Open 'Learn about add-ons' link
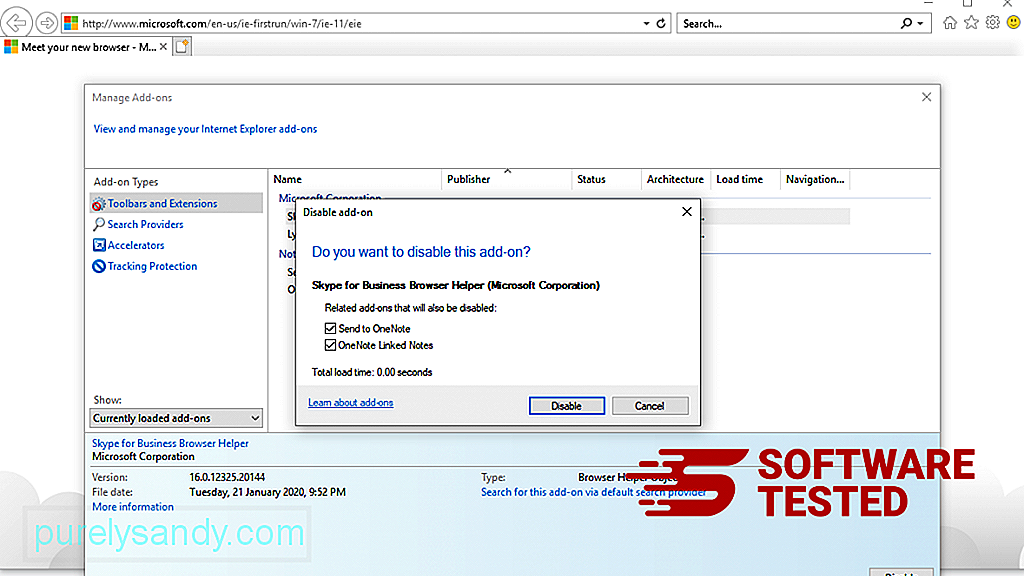This screenshot has width=1024, height=576. point(351,403)
